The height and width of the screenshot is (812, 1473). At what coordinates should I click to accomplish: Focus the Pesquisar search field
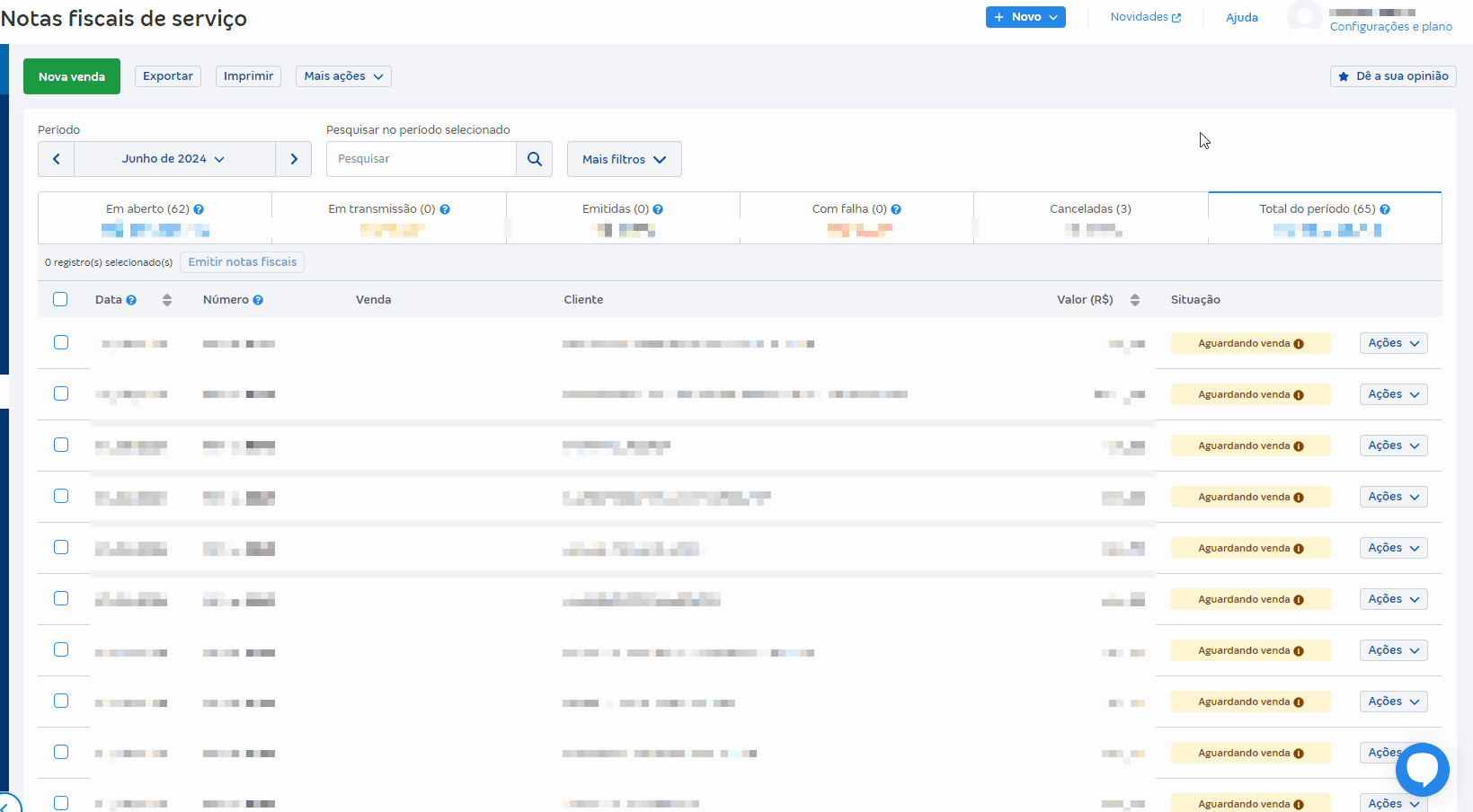click(421, 159)
